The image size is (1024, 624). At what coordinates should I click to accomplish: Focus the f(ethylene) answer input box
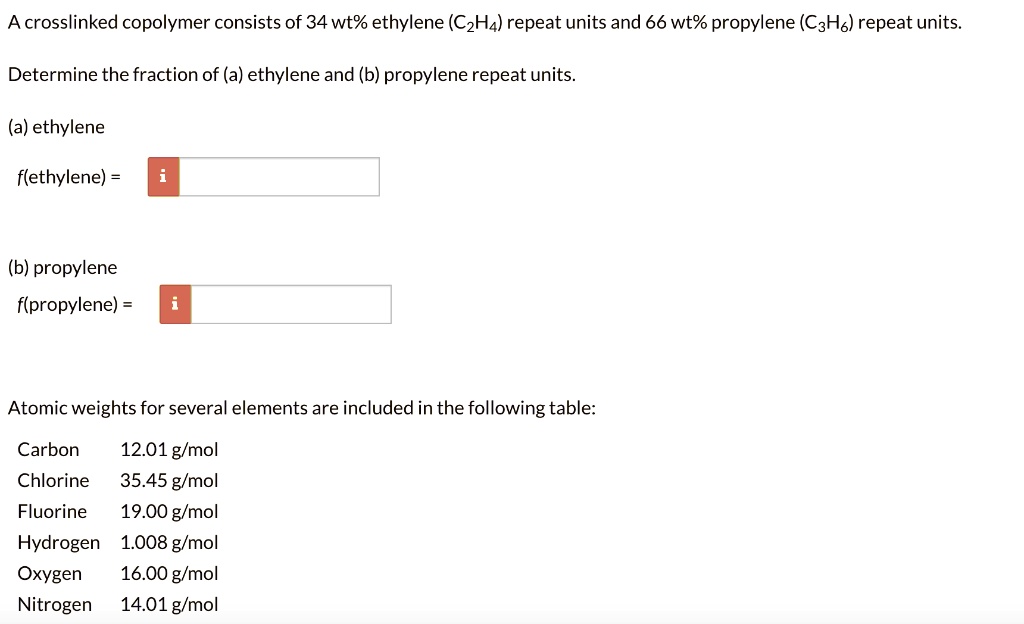tap(279, 177)
